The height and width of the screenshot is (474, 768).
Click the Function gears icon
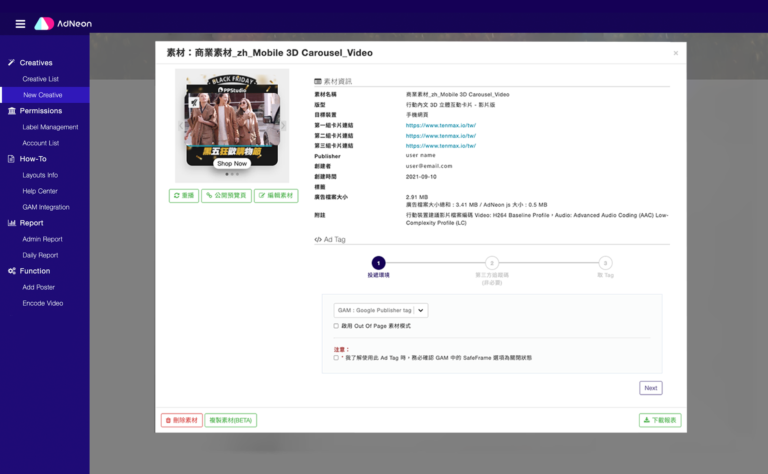(12, 271)
